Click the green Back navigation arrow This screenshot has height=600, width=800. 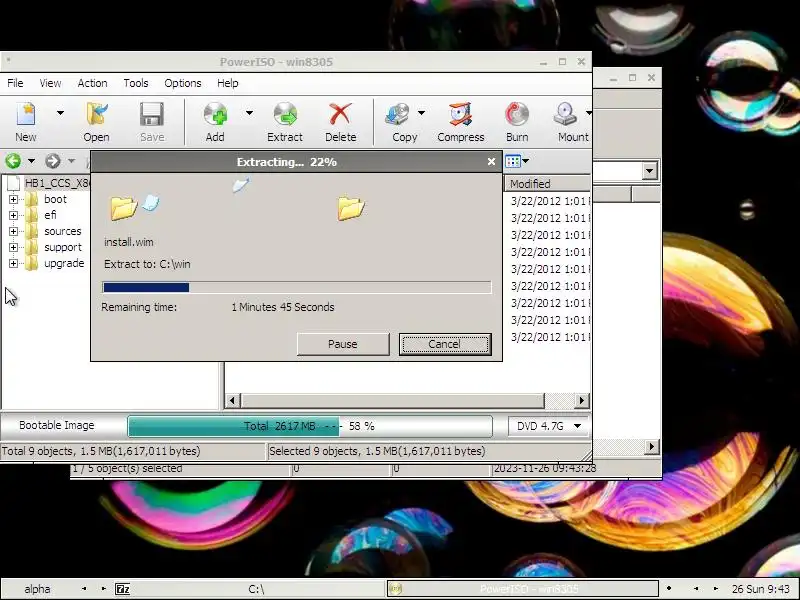13,161
